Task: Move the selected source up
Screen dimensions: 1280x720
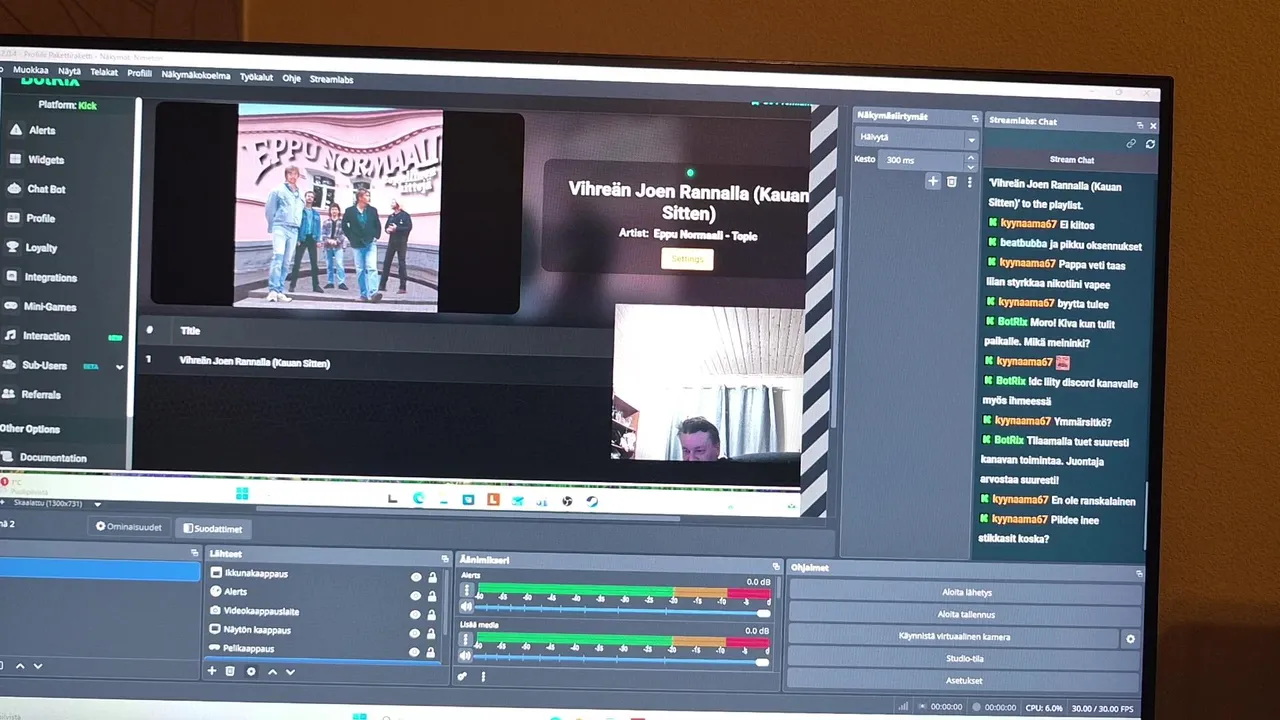Action: [x=272, y=672]
